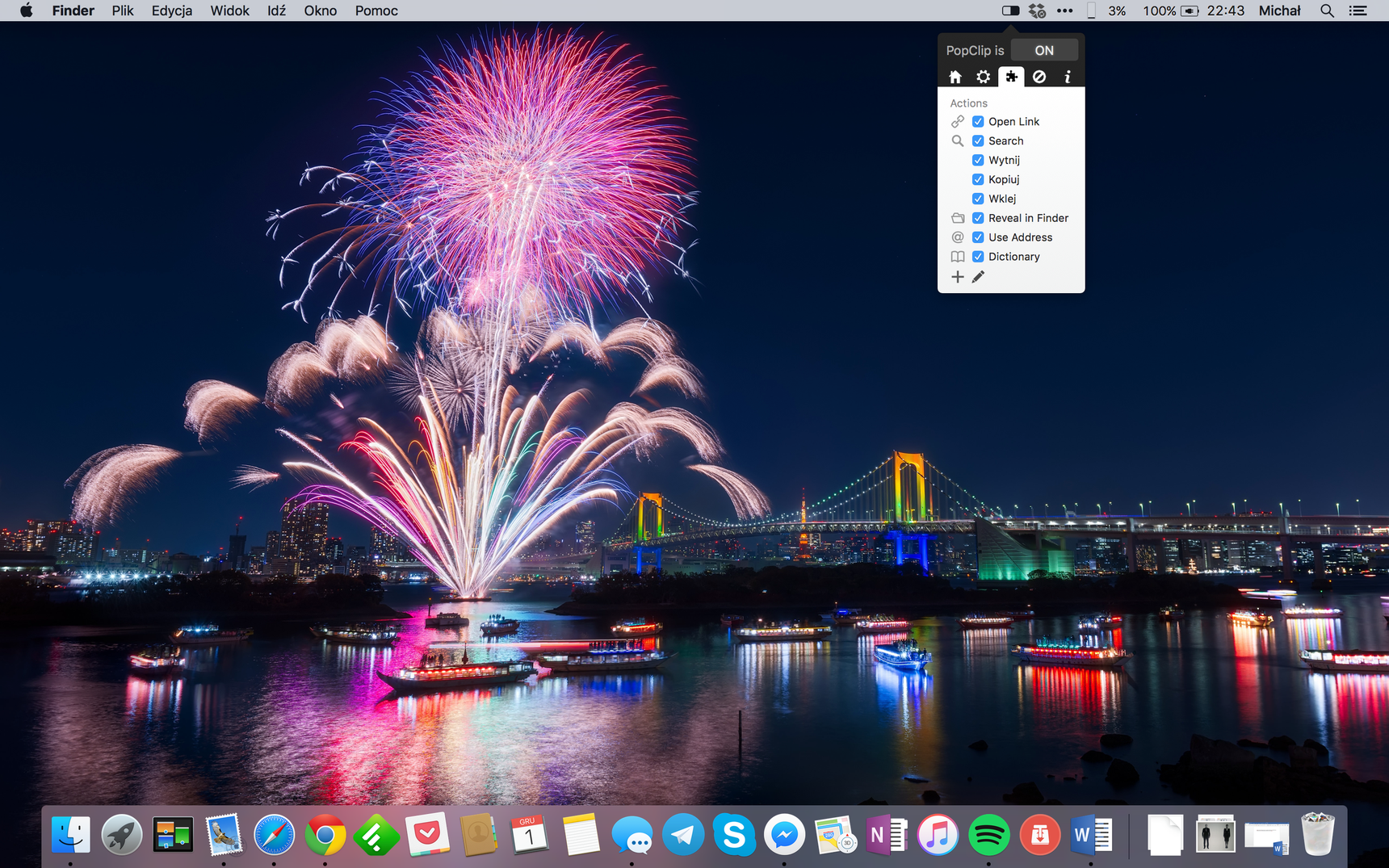Click the magnifier icon beside Search
The image size is (1389, 868).
tap(958, 140)
